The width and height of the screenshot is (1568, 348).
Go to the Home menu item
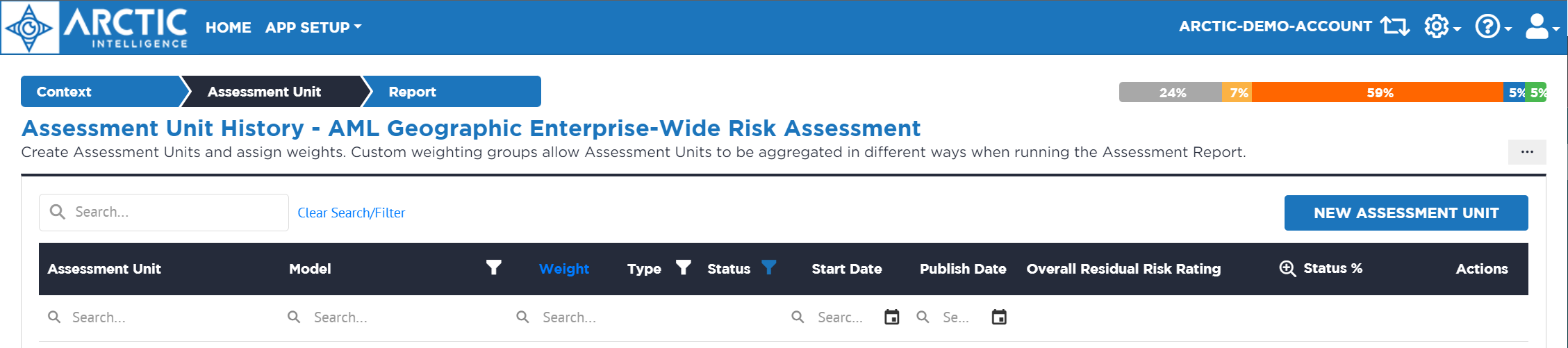pos(228,27)
